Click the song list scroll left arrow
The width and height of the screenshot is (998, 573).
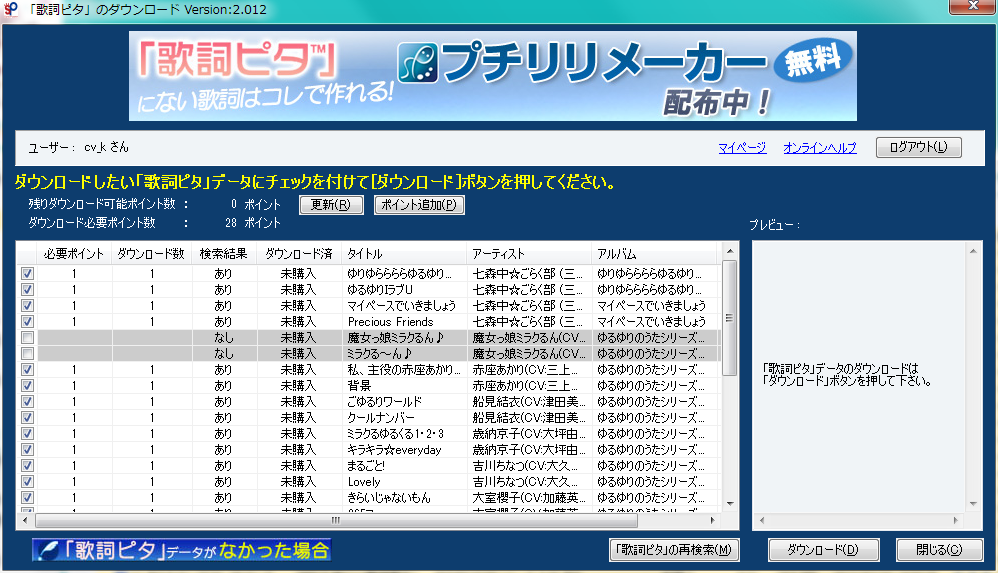click(x=25, y=521)
